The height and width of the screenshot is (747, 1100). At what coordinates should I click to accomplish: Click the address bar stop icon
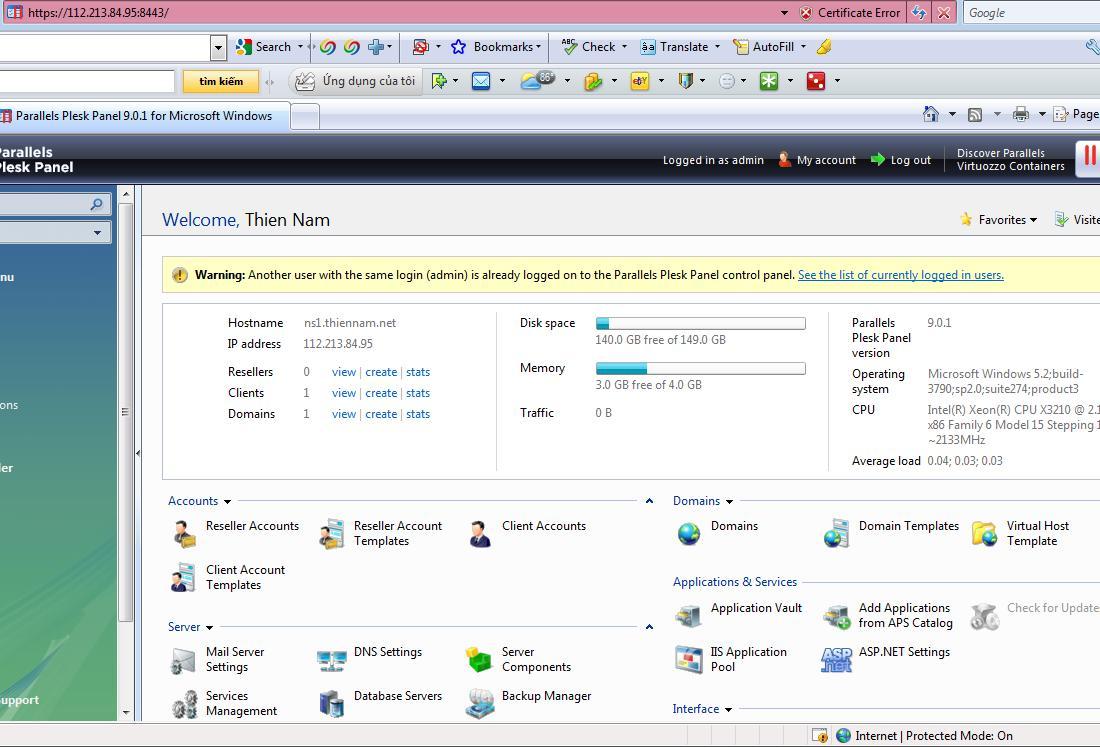(x=944, y=13)
